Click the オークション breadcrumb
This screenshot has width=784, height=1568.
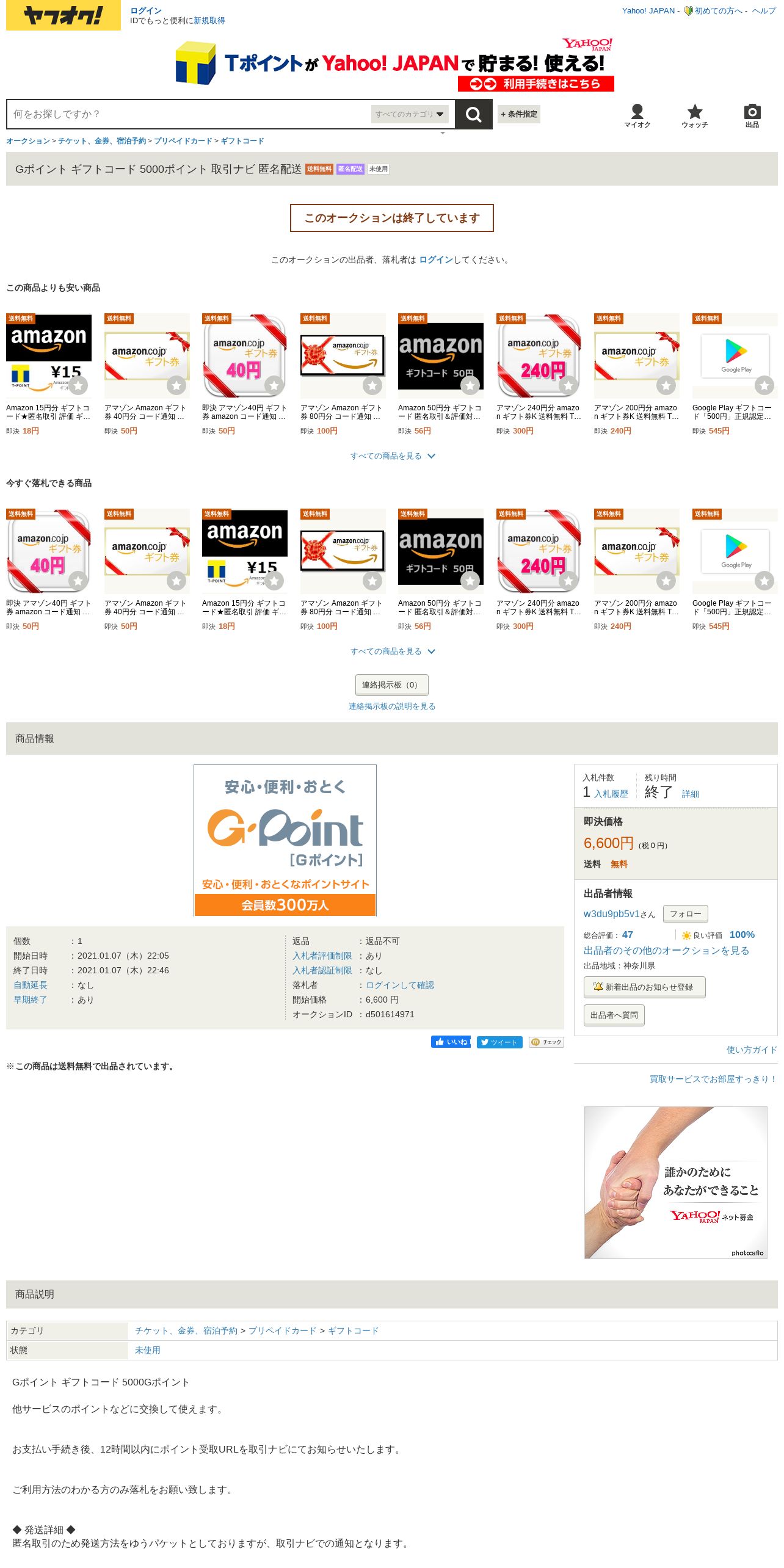point(28,141)
